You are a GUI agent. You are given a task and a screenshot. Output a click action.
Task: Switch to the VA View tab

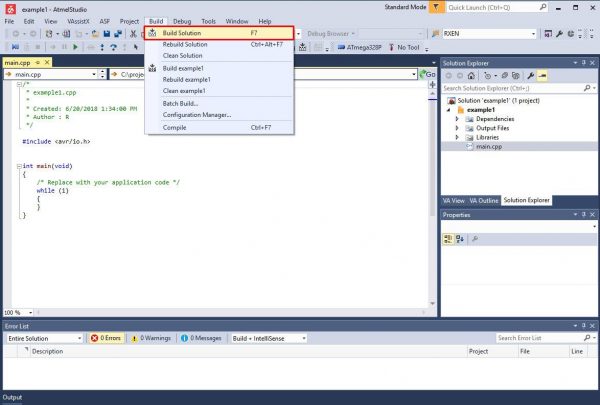click(454, 200)
